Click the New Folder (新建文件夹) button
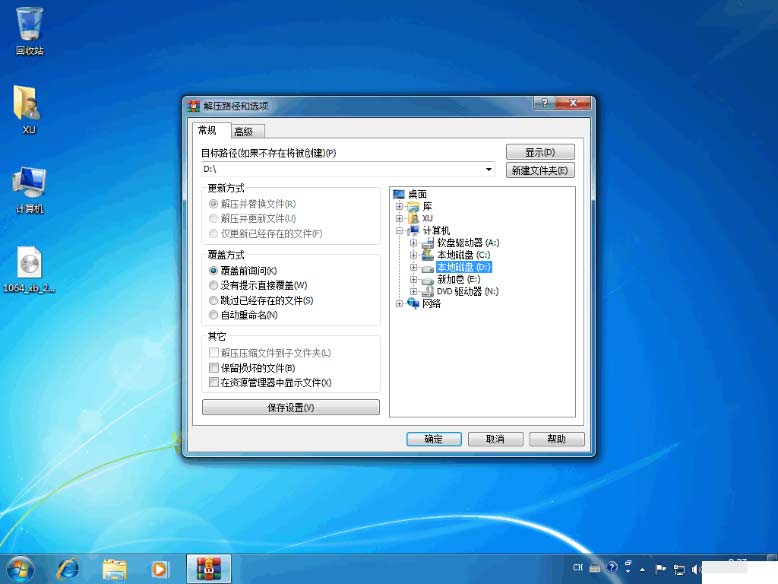Screen dimensions: 778x584 click(540, 170)
